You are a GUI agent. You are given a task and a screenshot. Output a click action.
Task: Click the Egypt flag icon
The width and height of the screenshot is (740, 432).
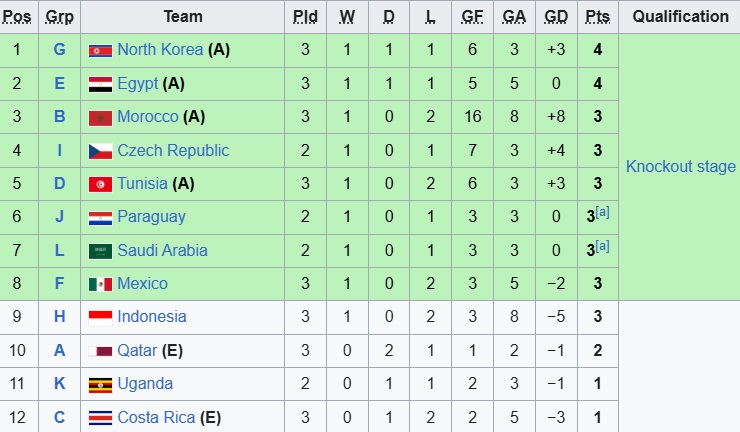[100, 84]
